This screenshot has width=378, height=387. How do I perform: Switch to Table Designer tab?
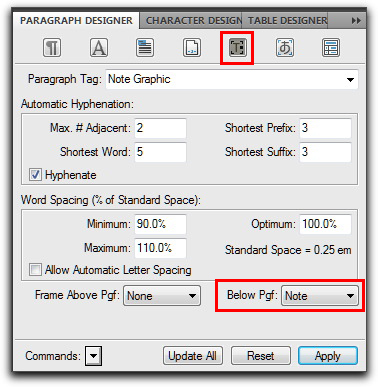coord(285,20)
